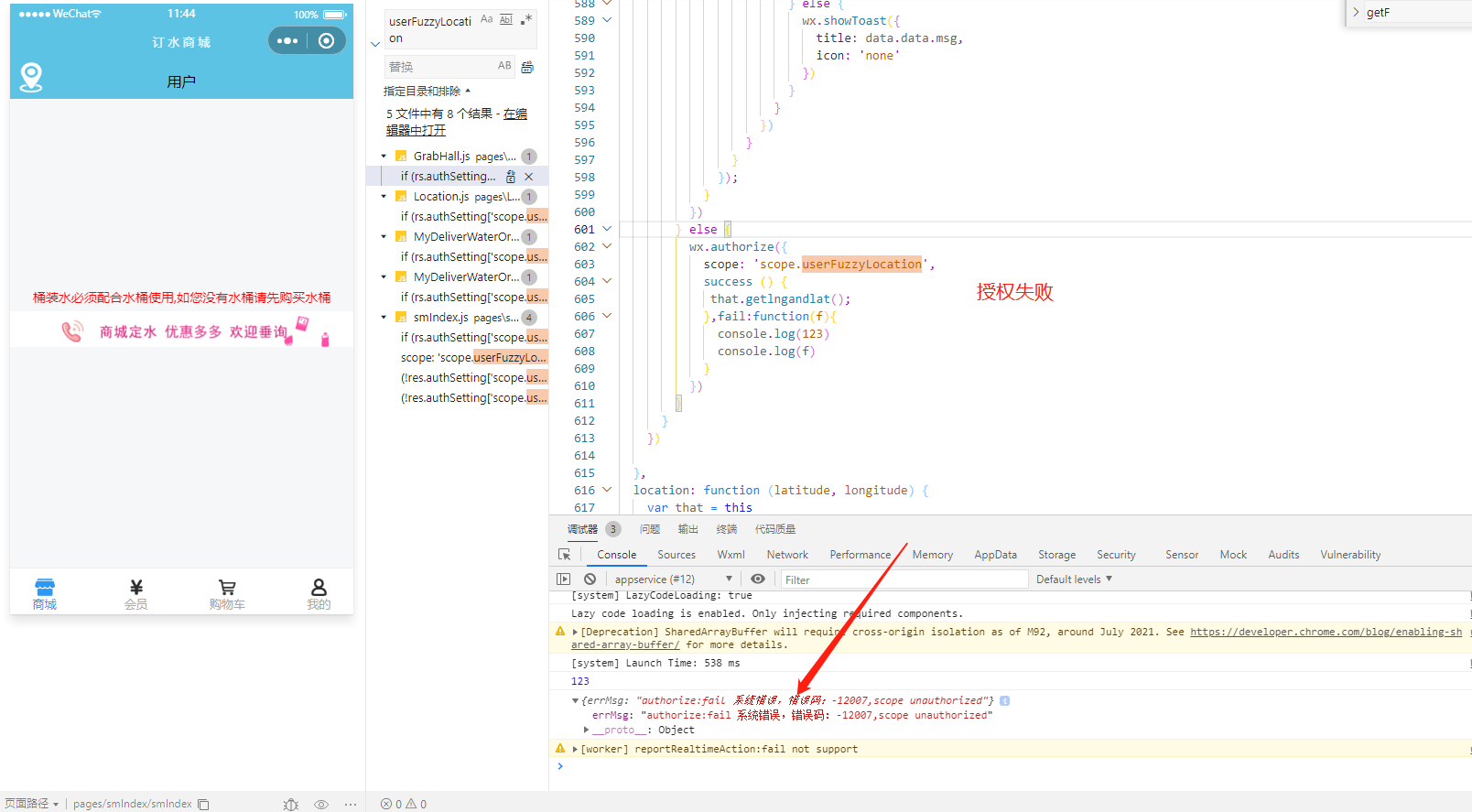Tap the location pin icon in simulator header
Screen dimensions: 1472x812
[x=31, y=77]
